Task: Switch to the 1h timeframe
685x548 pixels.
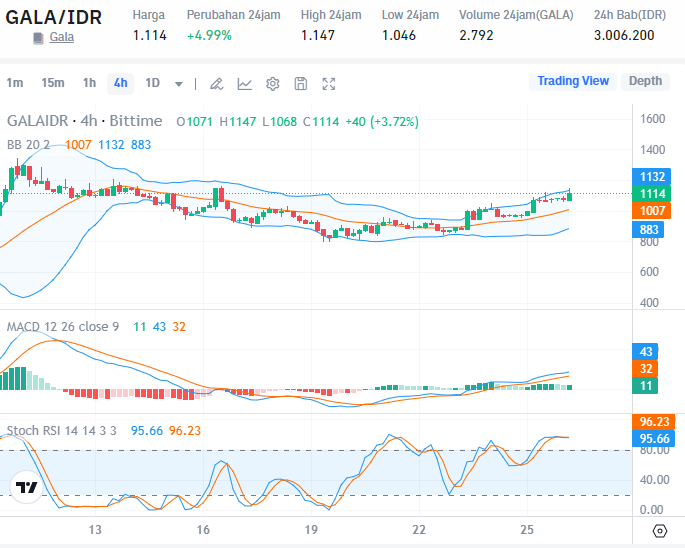Action: [x=89, y=83]
